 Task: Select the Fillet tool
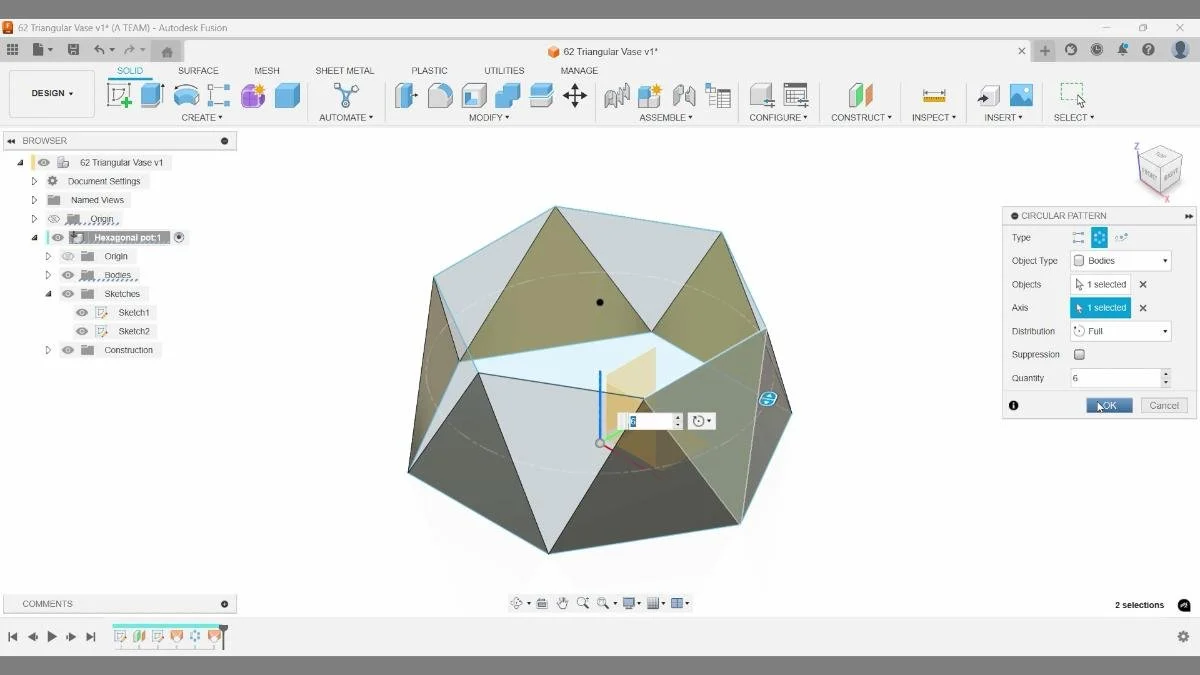(x=440, y=95)
